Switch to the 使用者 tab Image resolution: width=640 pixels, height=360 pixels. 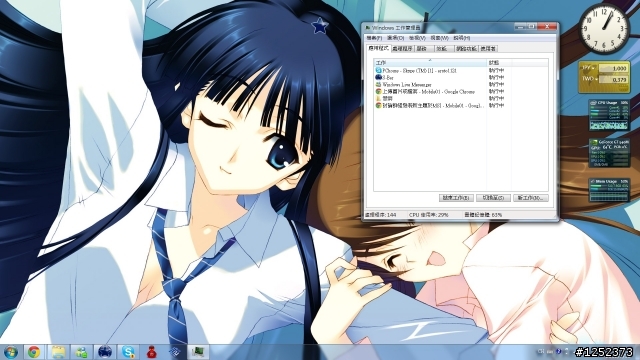click(x=488, y=49)
